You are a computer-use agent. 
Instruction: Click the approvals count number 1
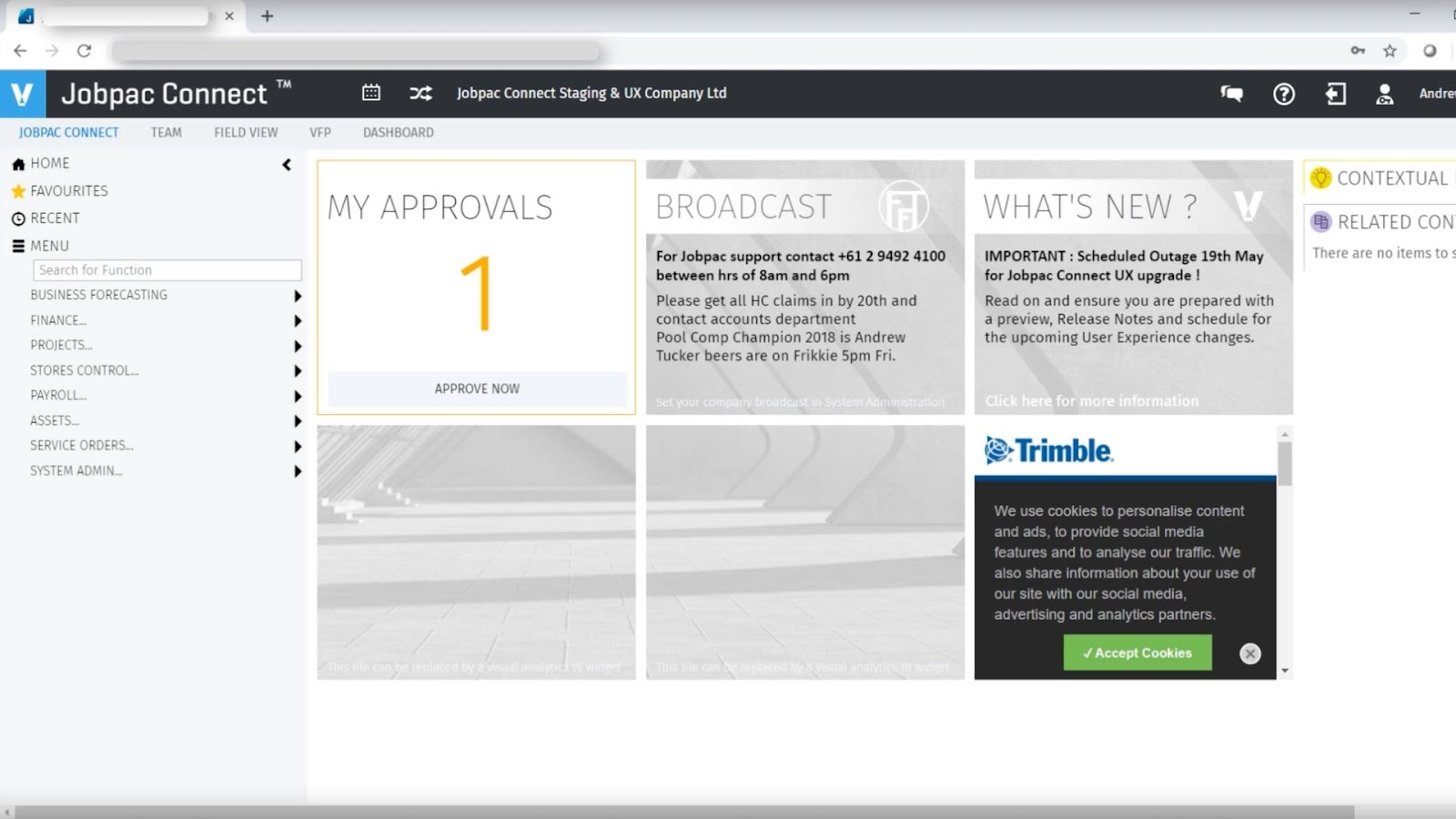click(x=477, y=293)
